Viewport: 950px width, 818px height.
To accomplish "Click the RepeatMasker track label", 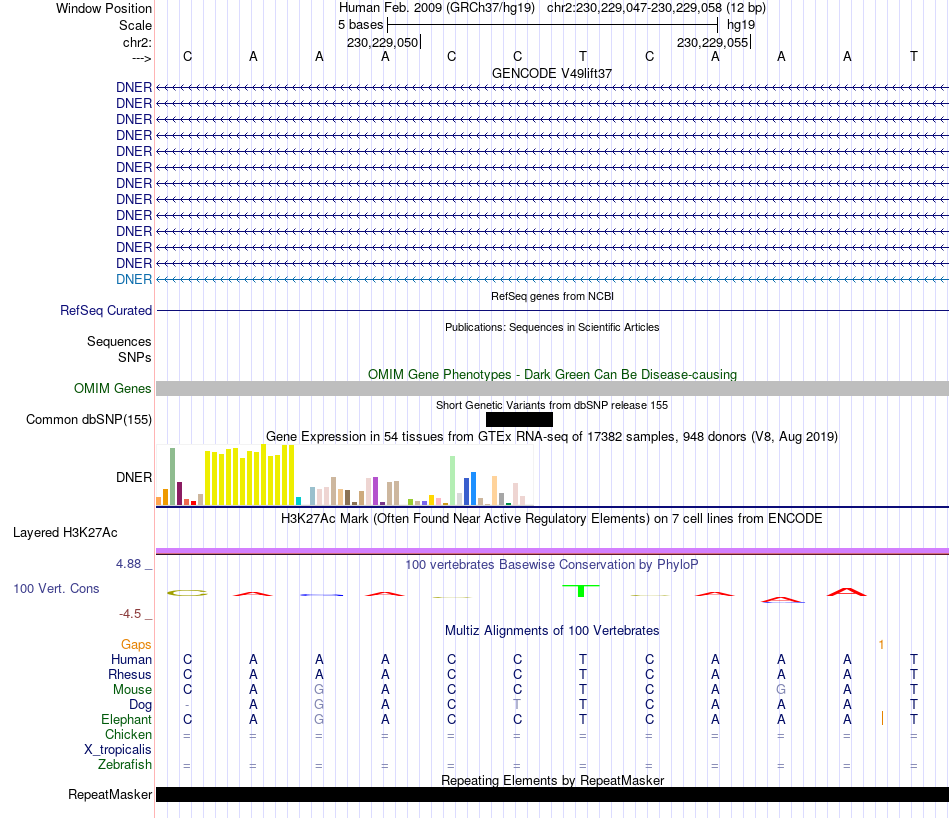I will coord(110,794).
